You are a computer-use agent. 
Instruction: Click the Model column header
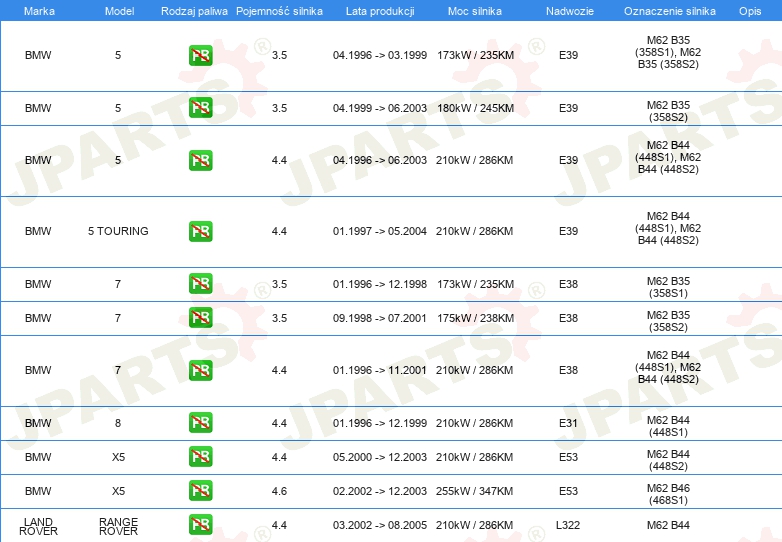[119, 11]
